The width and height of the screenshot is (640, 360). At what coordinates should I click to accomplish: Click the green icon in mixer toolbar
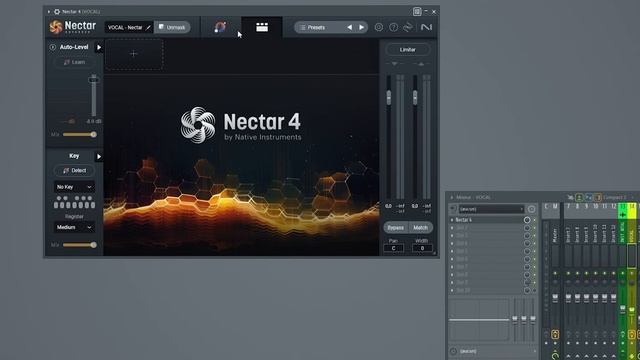coord(579,197)
